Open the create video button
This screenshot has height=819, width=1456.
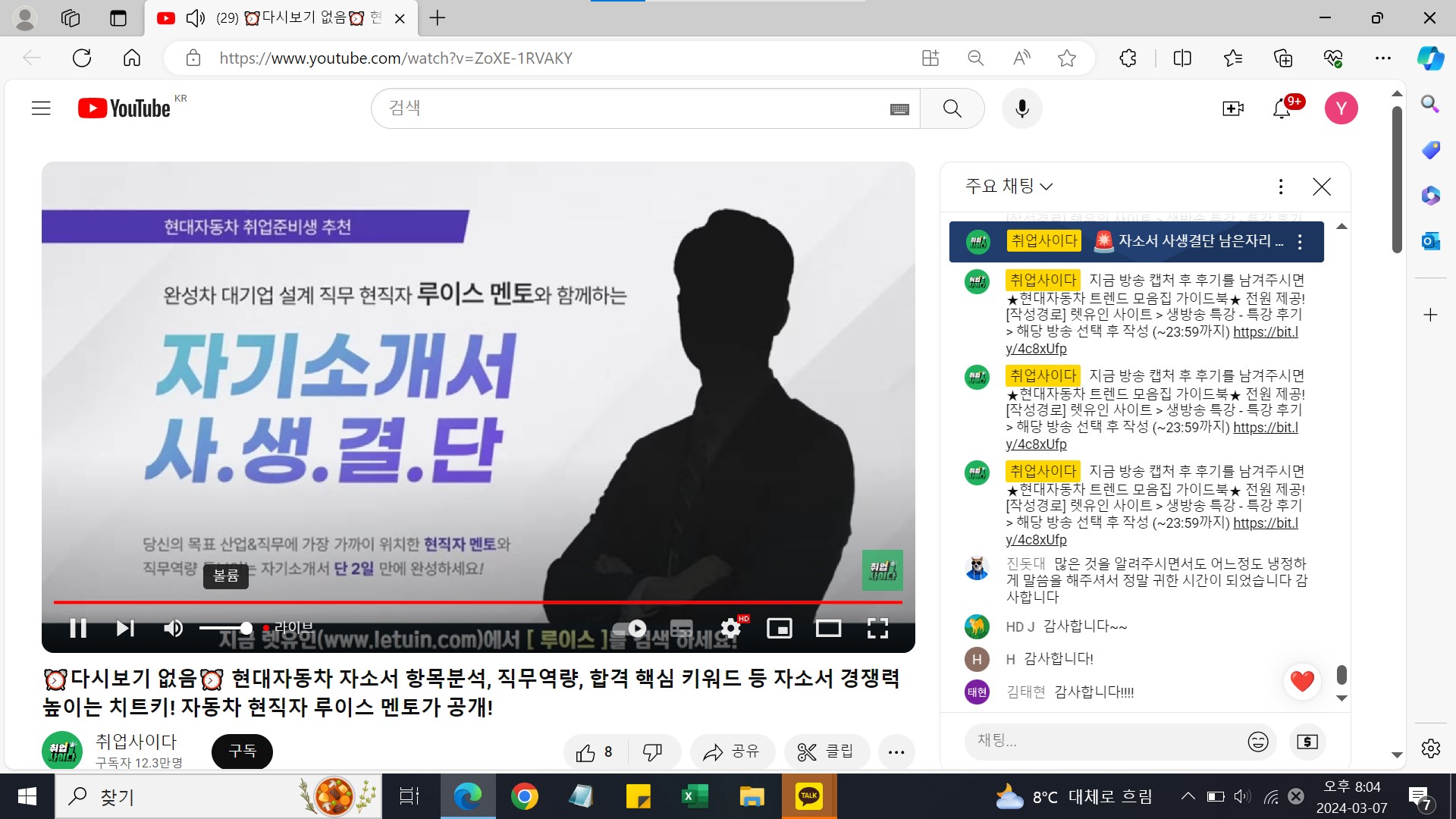pos(1233,108)
